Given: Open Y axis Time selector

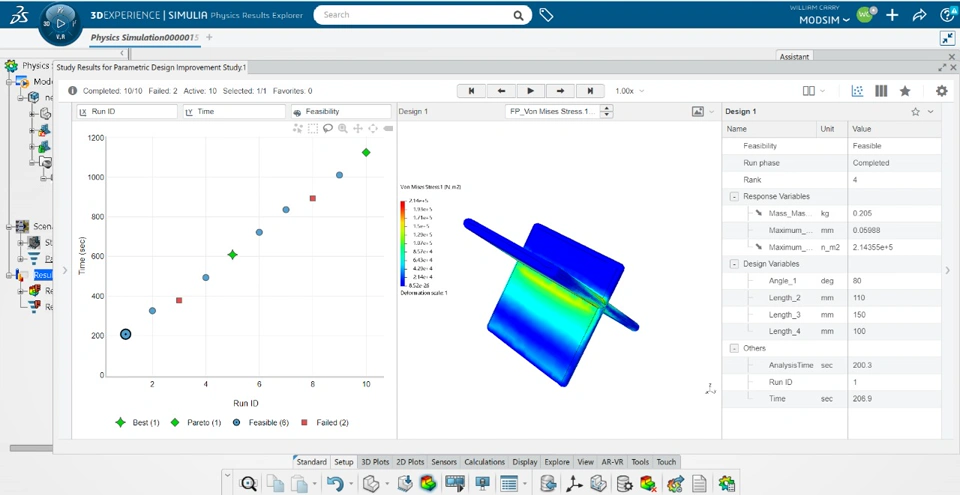Looking at the screenshot, I should [234, 111].
